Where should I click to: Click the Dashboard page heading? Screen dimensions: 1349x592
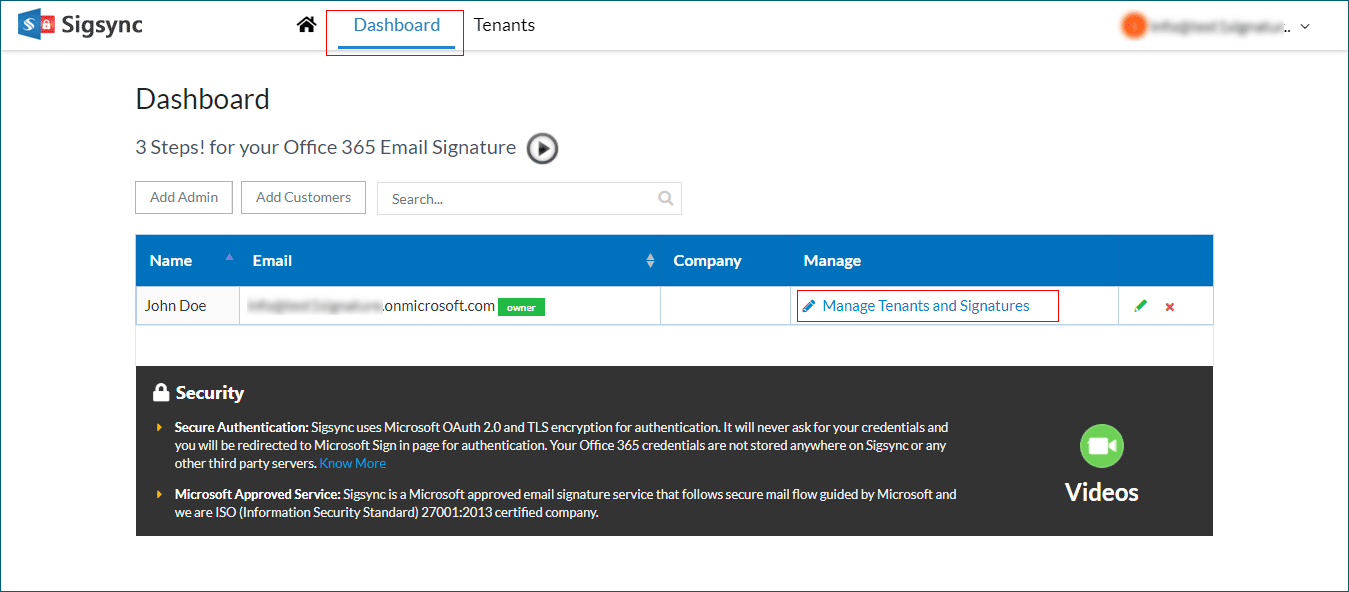(203, 99)
